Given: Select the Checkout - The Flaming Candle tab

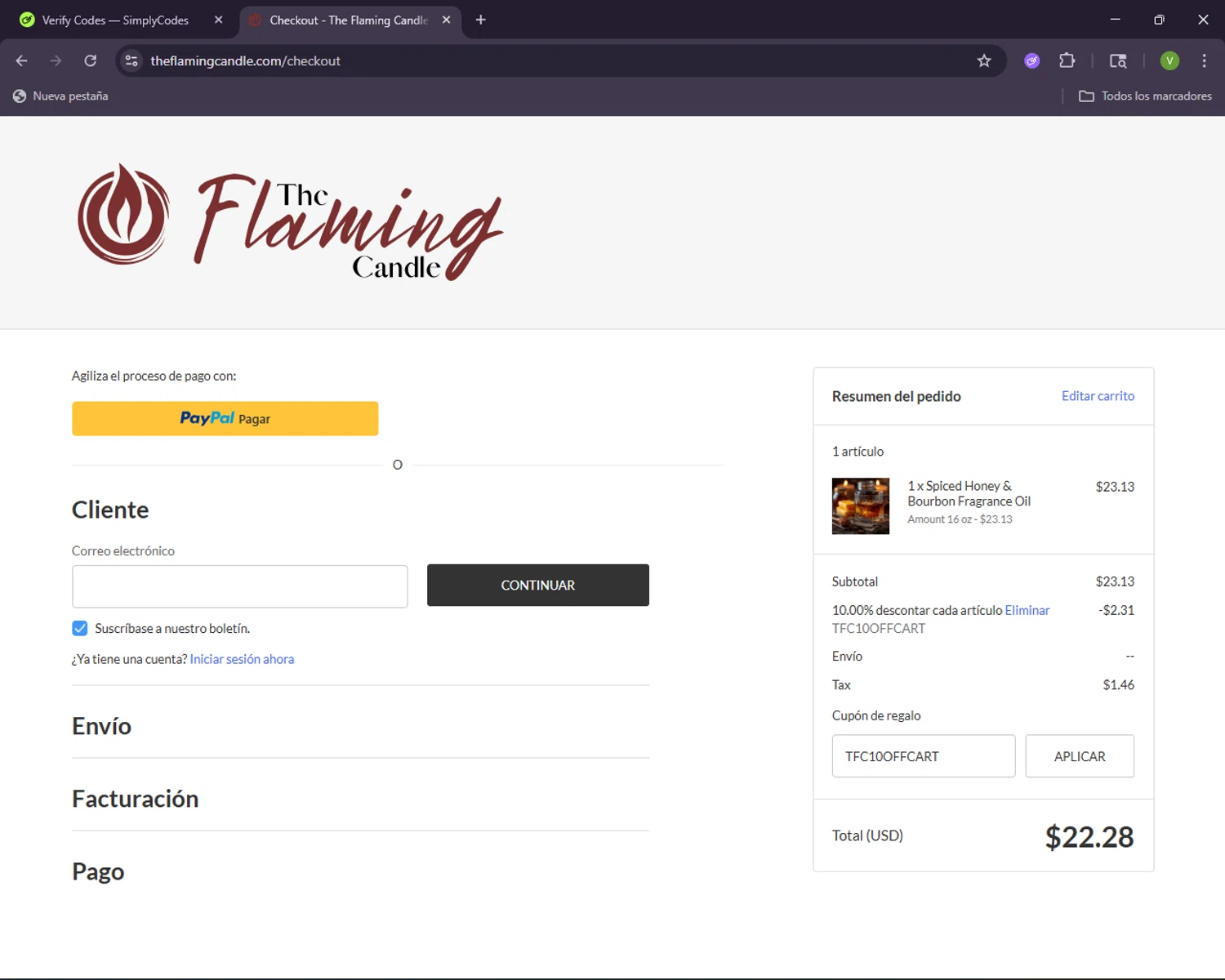Looking at the screenshot, I should click(349, 20).
